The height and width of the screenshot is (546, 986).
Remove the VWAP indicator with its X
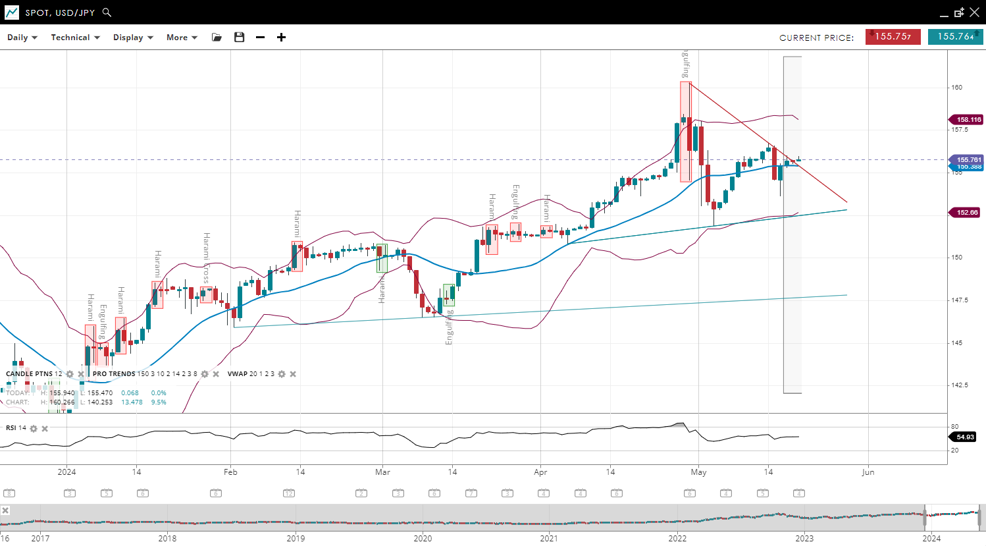(x=293, y=374)
